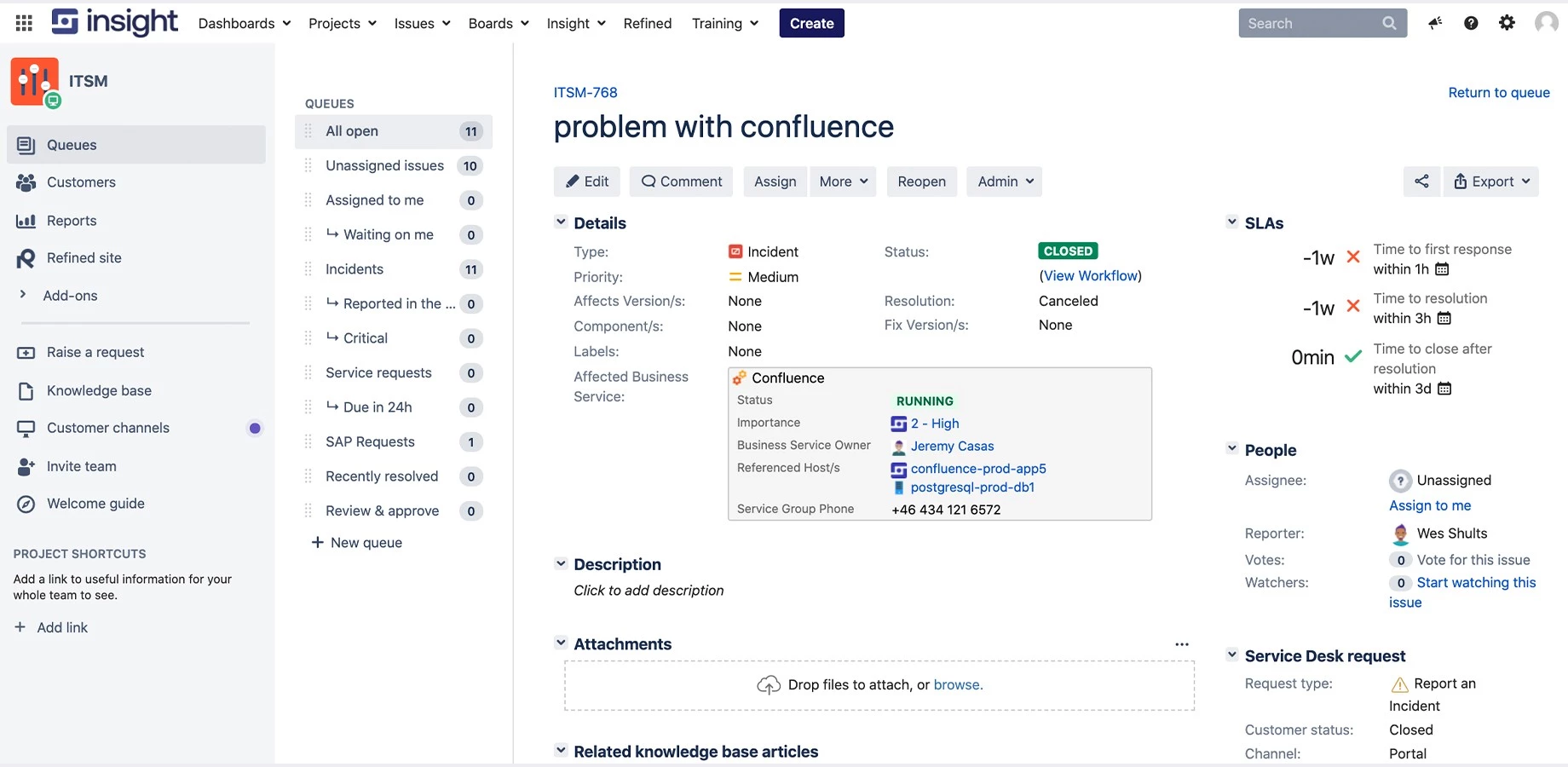The height and width of the screenshot is (767, 1568).
Task: Click the Reopen button
Action: click(922, 182)
